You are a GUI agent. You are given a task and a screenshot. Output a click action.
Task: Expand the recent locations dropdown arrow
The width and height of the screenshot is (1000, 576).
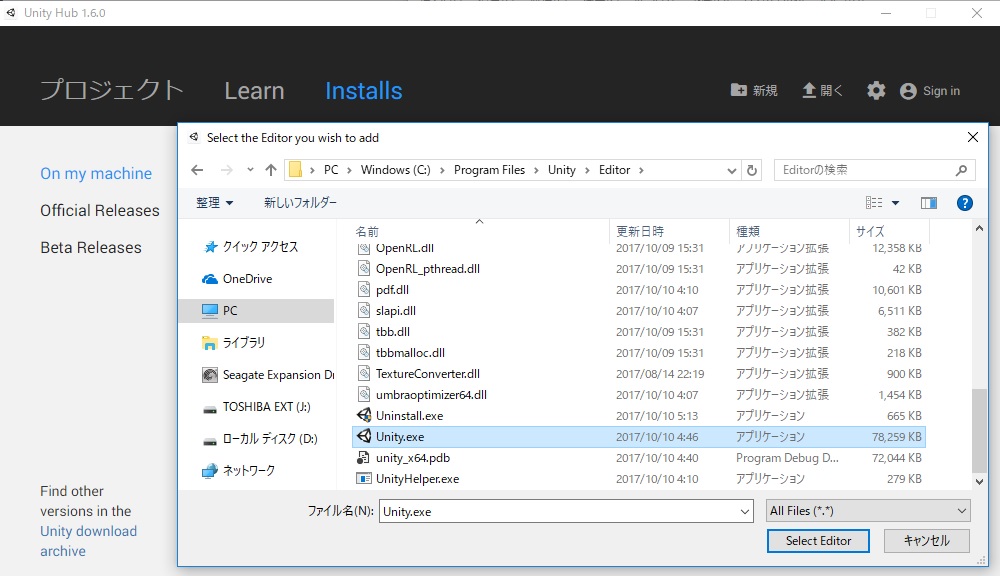tap(250, 170)
